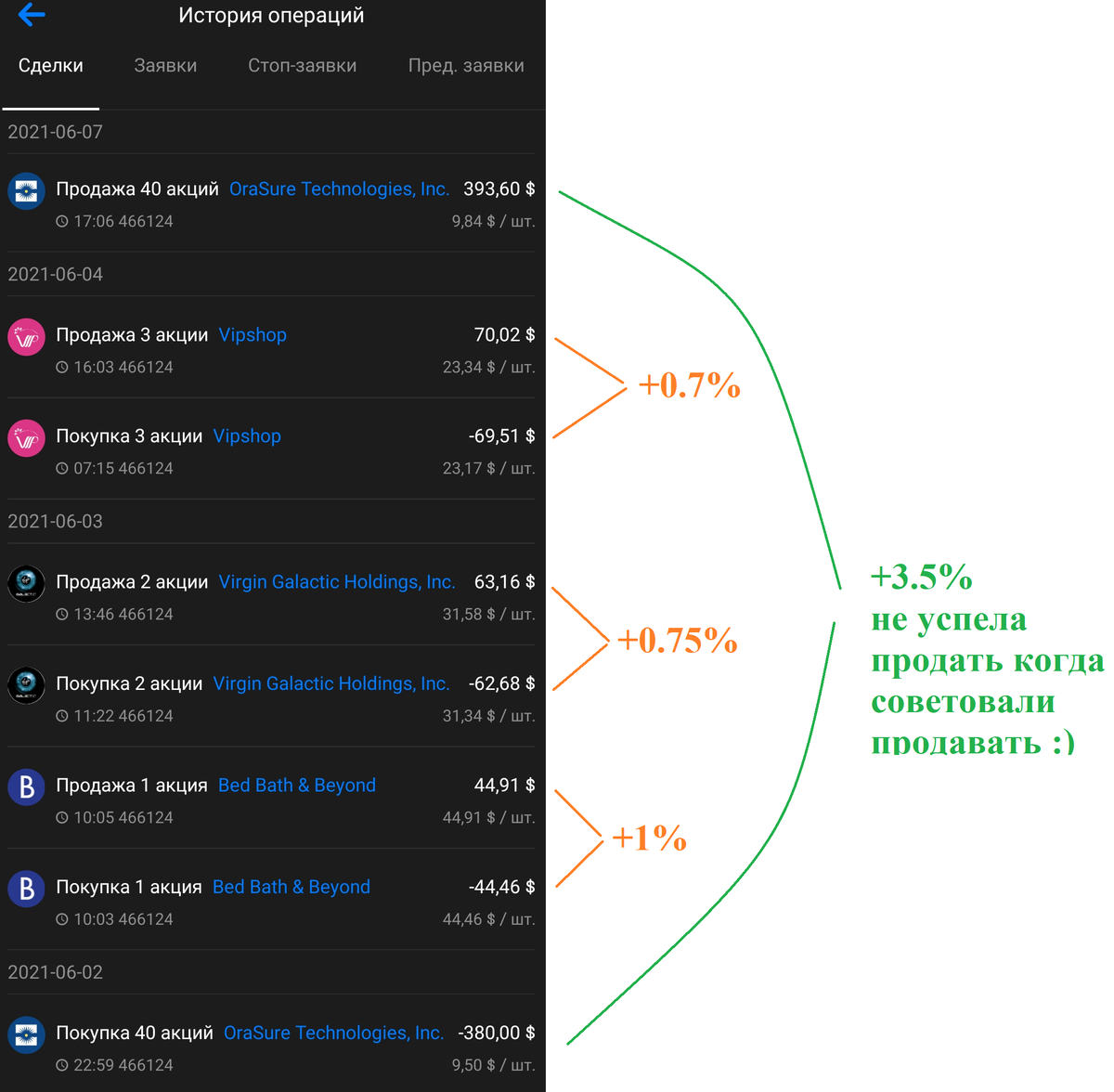
Task: Click Bed Bath & Beyond logo on the purchase row
Action: coord(26,889)
